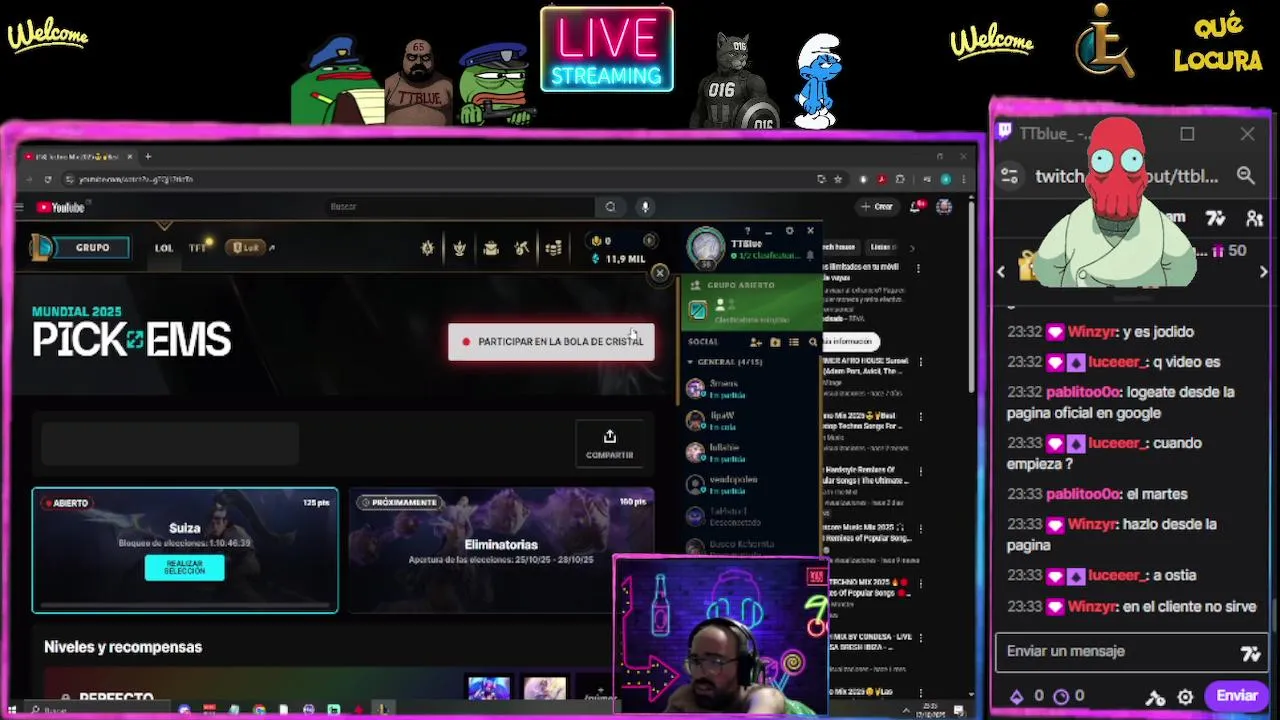Click the GRUPO button in League client
1280x720 pixels.
click(x=92, y=247)
